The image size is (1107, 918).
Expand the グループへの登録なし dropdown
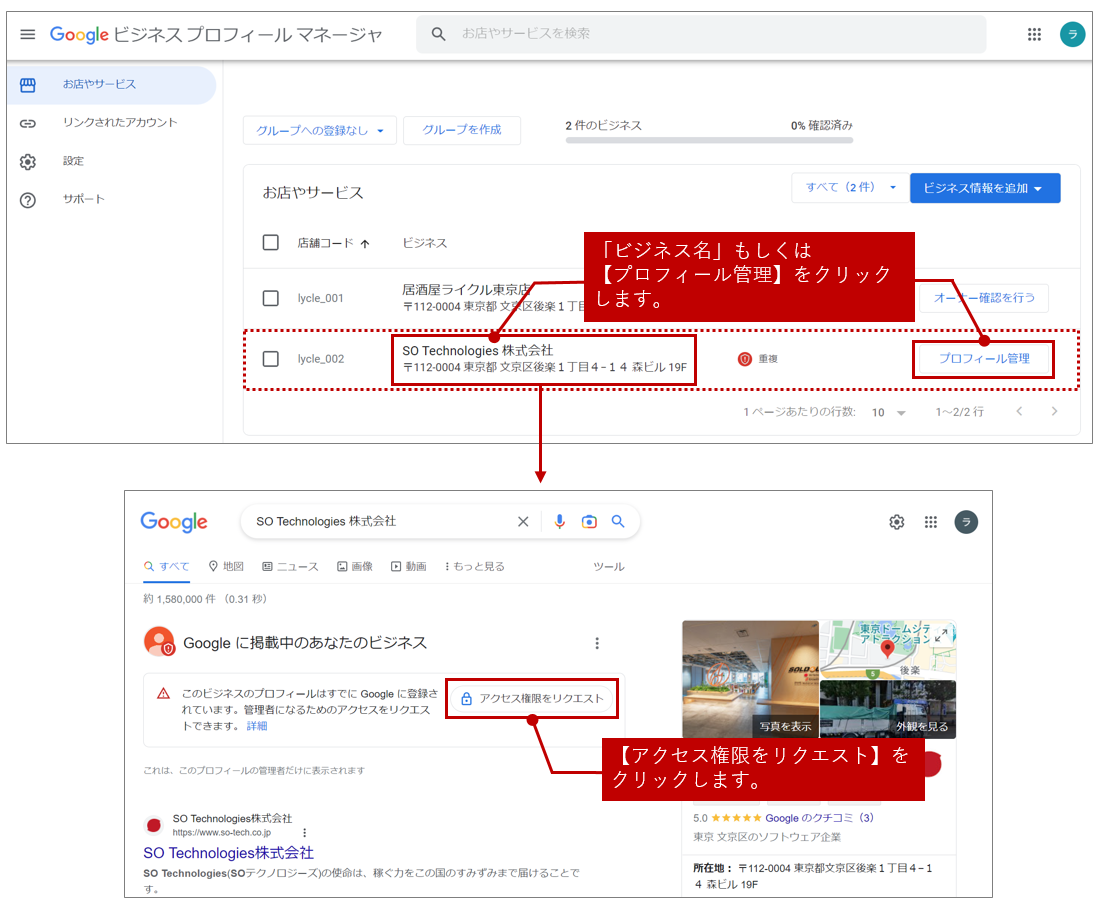point(320,131)
